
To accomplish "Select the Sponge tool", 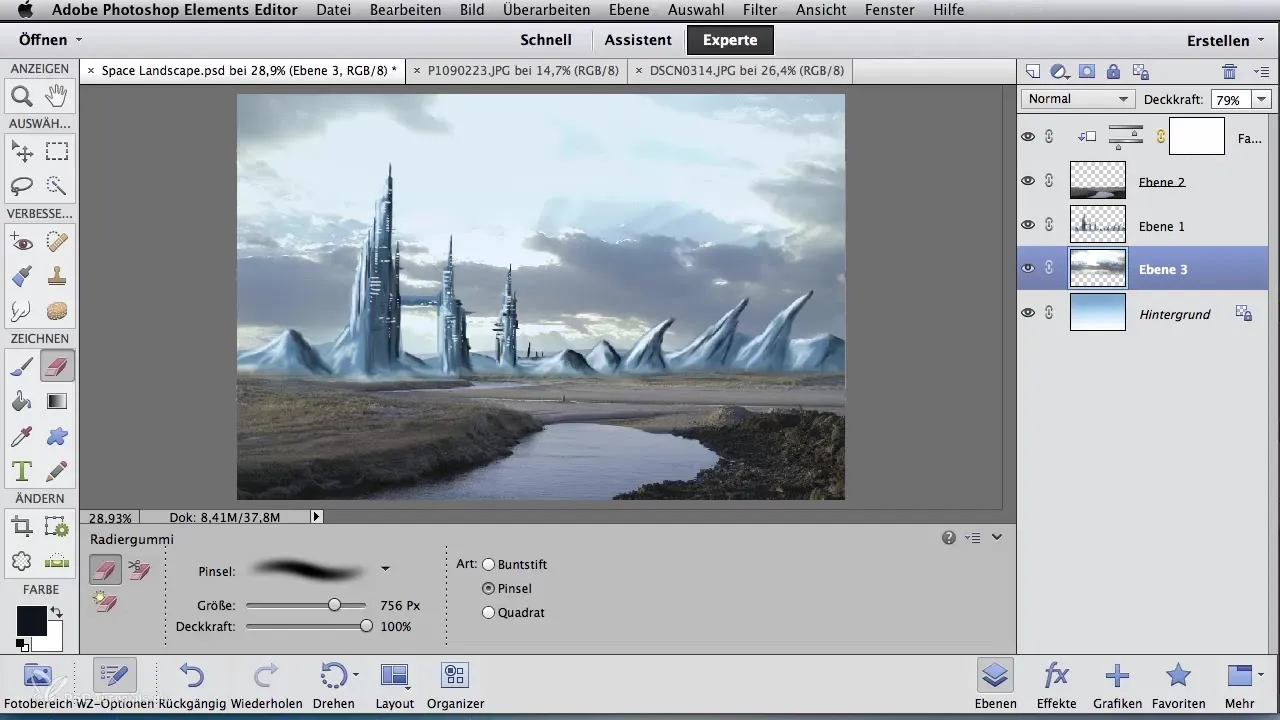I will tap(57, 310).
